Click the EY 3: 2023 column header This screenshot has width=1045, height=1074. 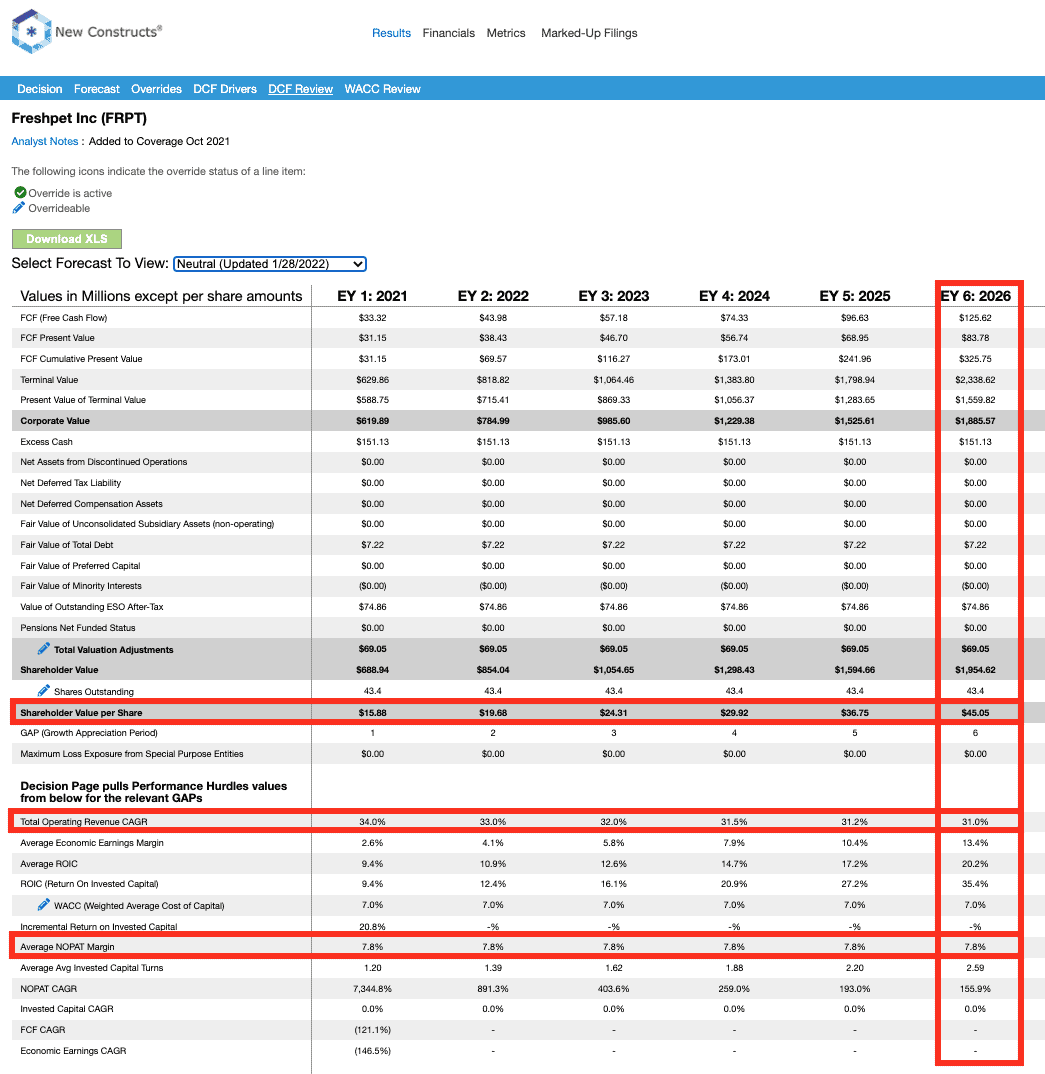tap(614, 296)
